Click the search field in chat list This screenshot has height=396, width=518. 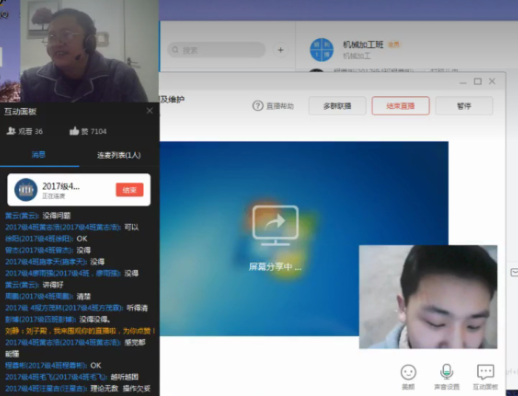(217, 50)
